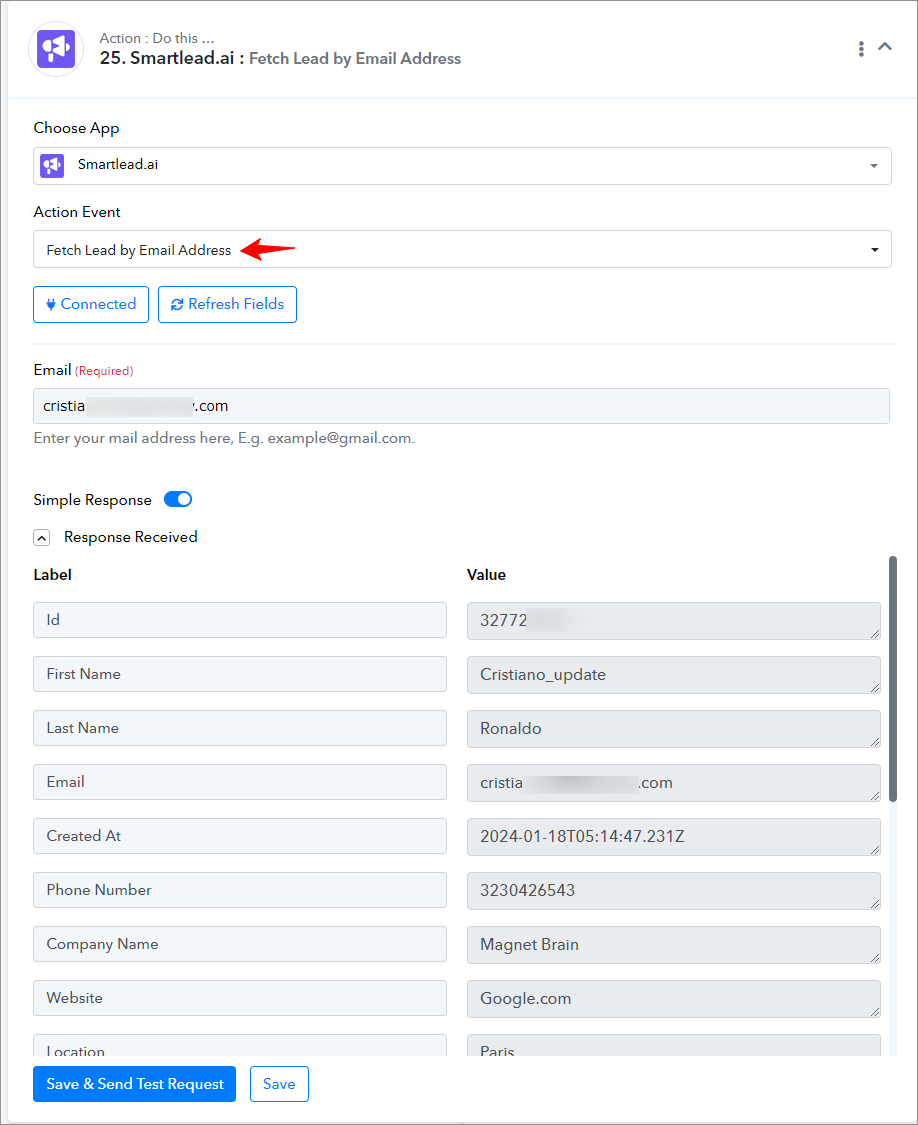Screen dimensions: 918x1125
Task: Open the Action Event dropdown
Action: click(x=462, y=249)
